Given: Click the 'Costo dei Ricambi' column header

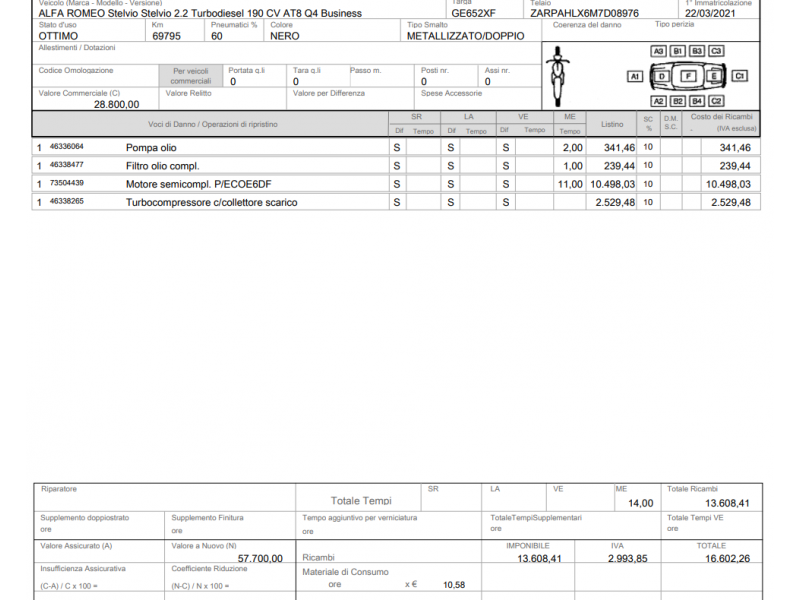Looking at the screenshot, I should (721, 117).
